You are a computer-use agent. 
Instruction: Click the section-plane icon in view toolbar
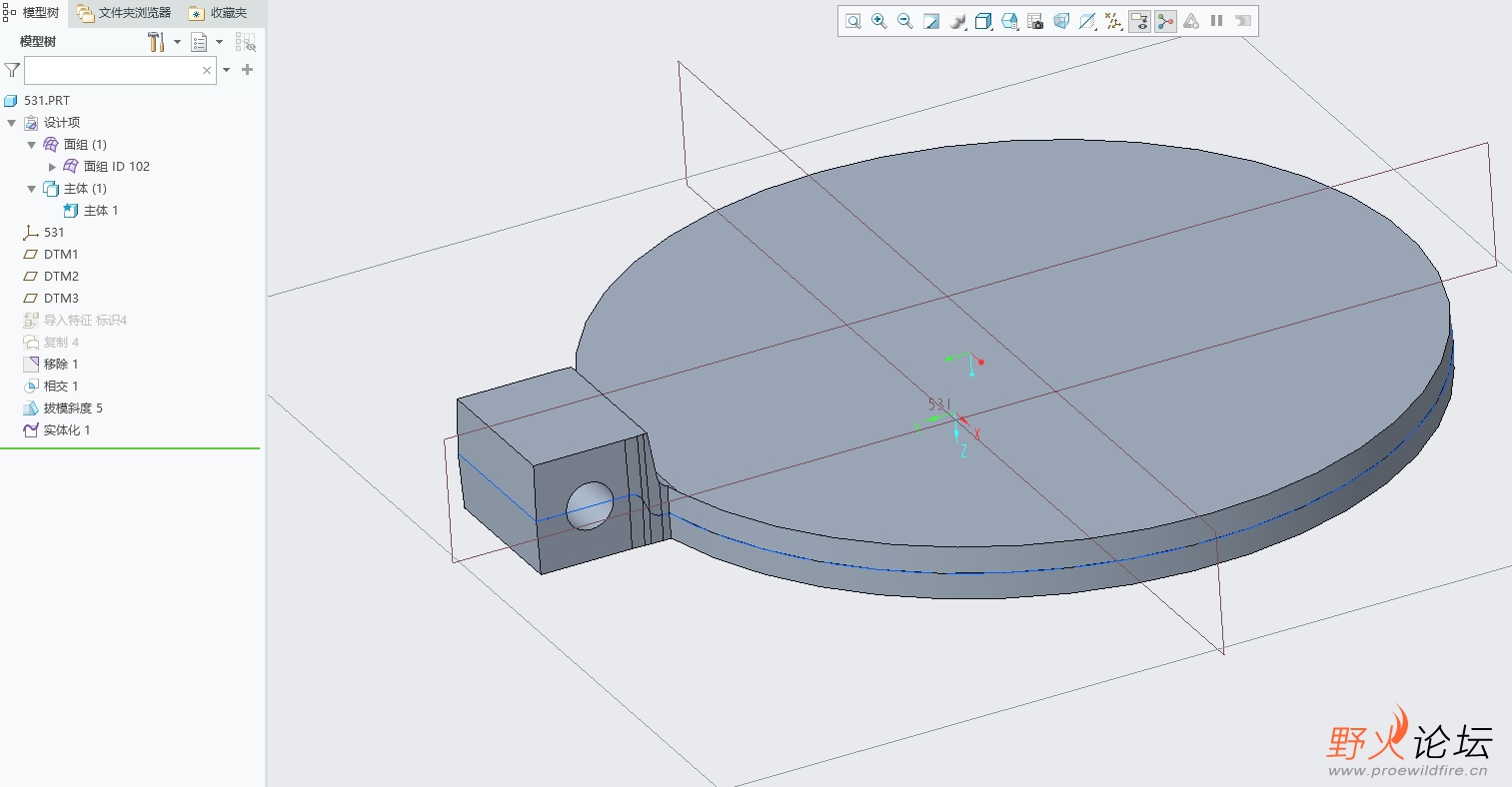click(x=1087, y=21)
